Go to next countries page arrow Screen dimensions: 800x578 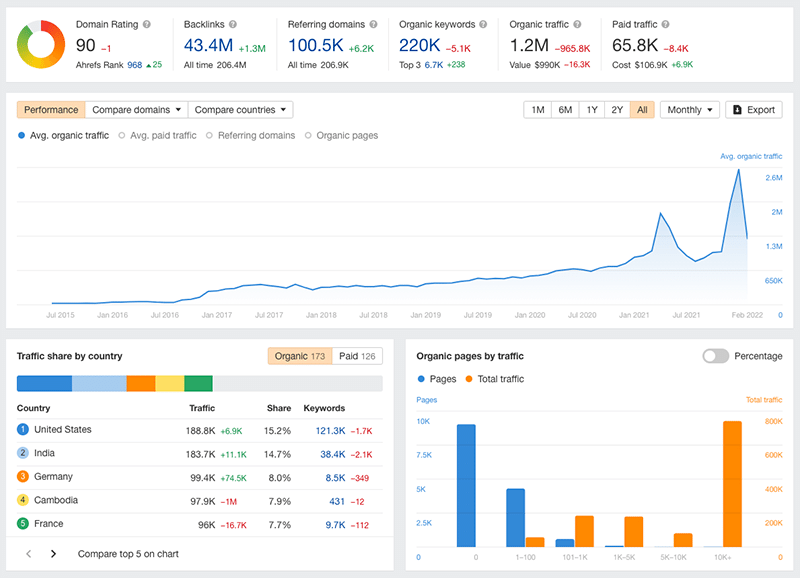(x=53, y=554)
